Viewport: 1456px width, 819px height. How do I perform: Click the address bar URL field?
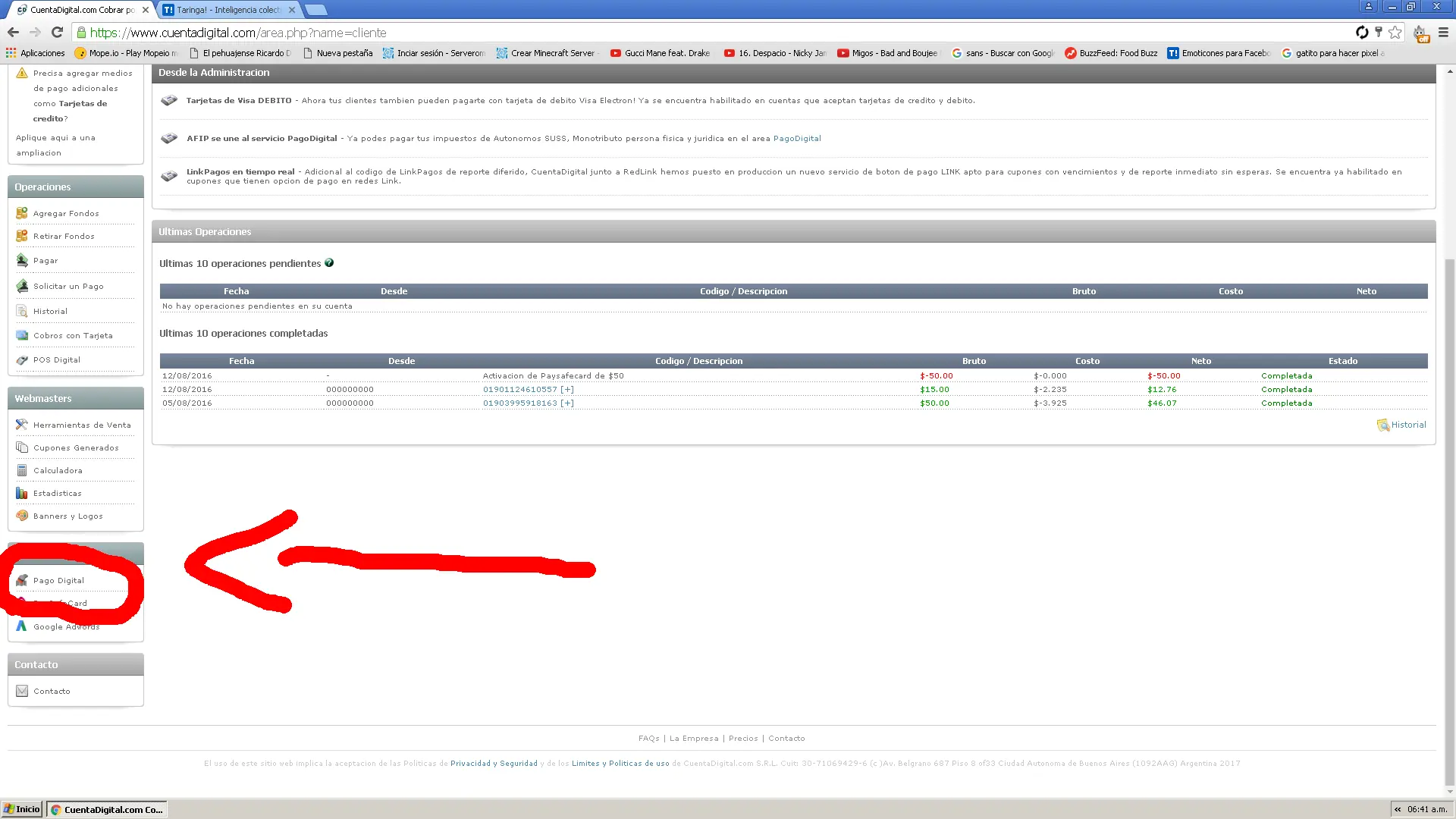tap(713, 33)
